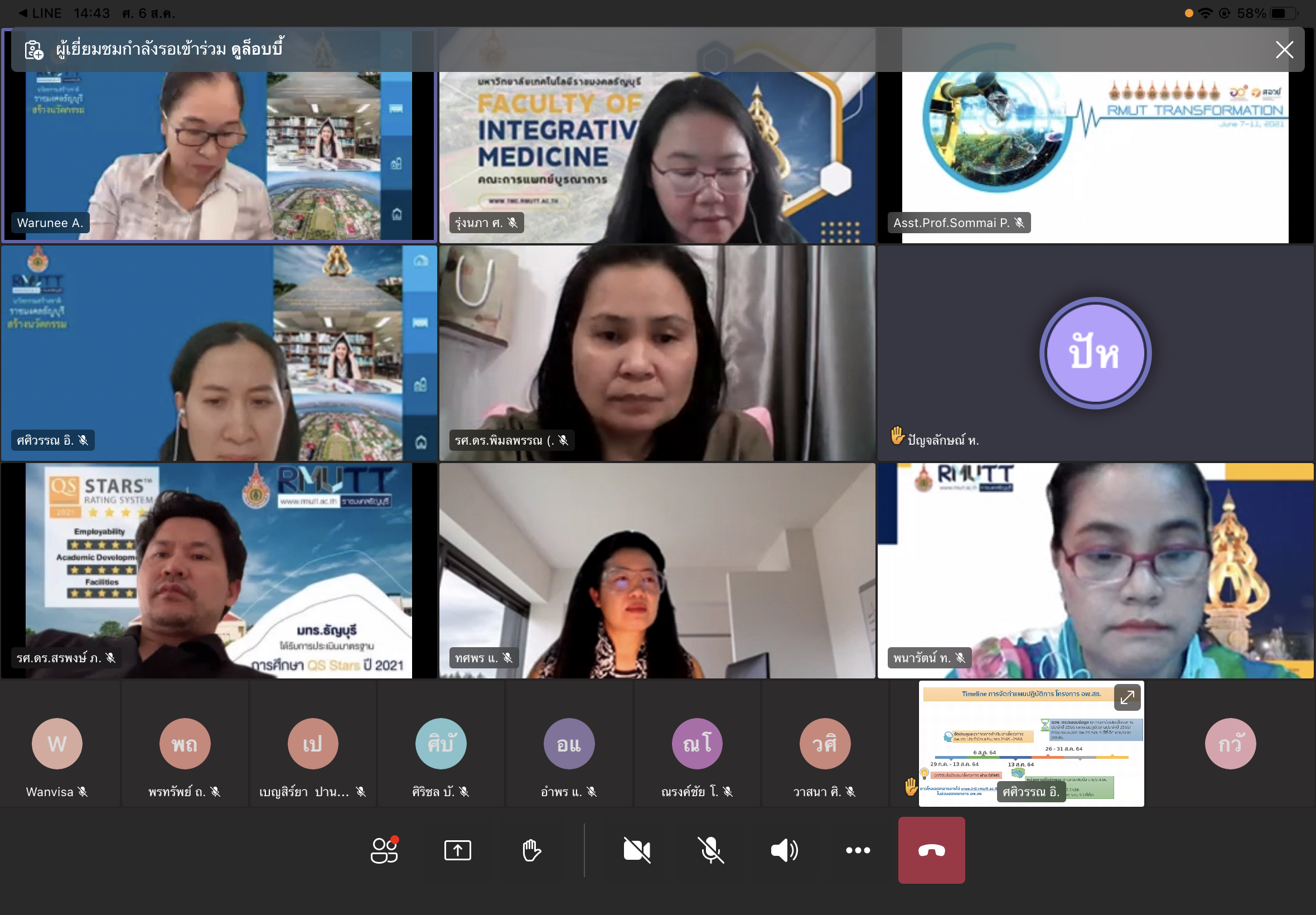Tap the ปัญจลักษณ์ ท. name label

[943, 440]
